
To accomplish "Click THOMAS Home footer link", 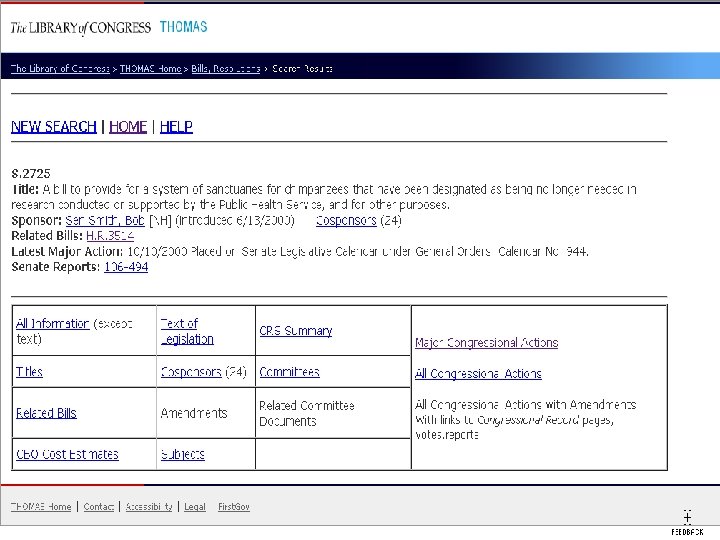I will point(41,507).
